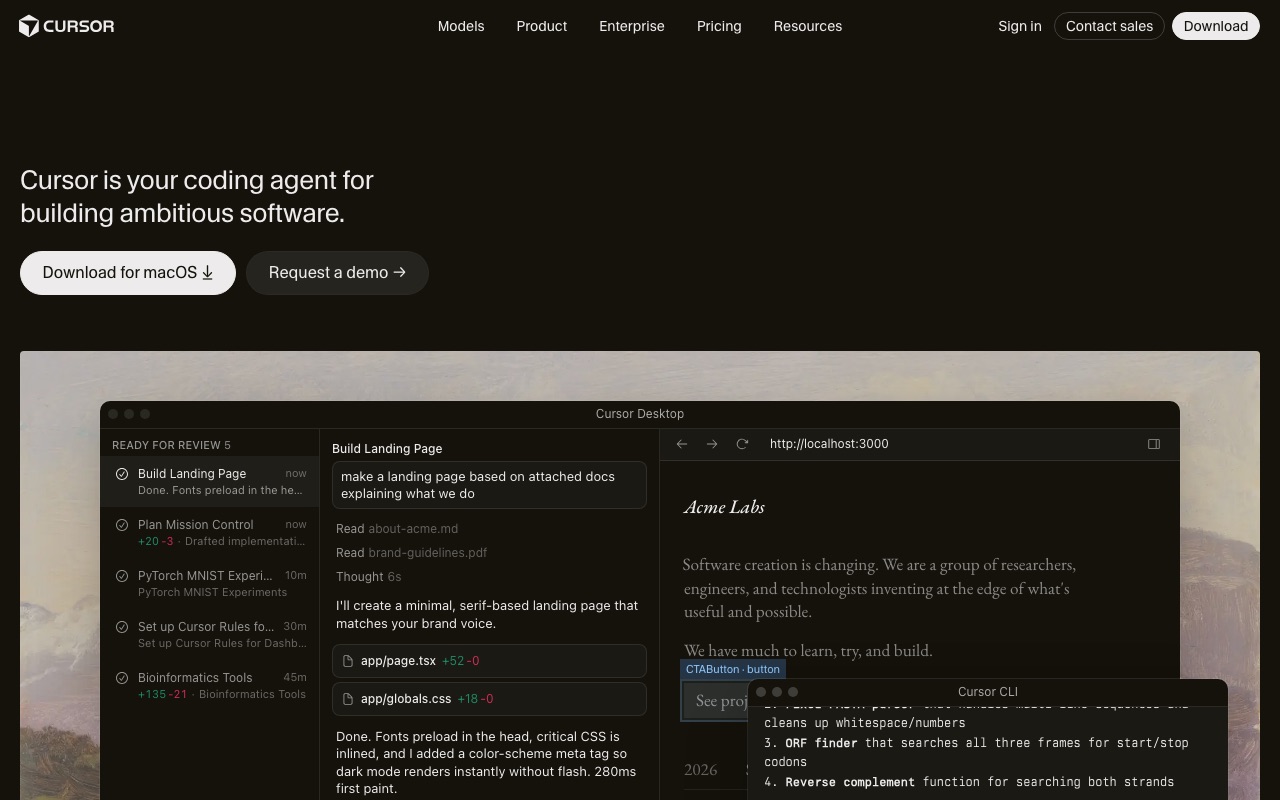The height and width of the screenshot is (800, 1280).
Task: Click the check icon beside Bioinformatics Tools
Action: [x=122, y=678]
